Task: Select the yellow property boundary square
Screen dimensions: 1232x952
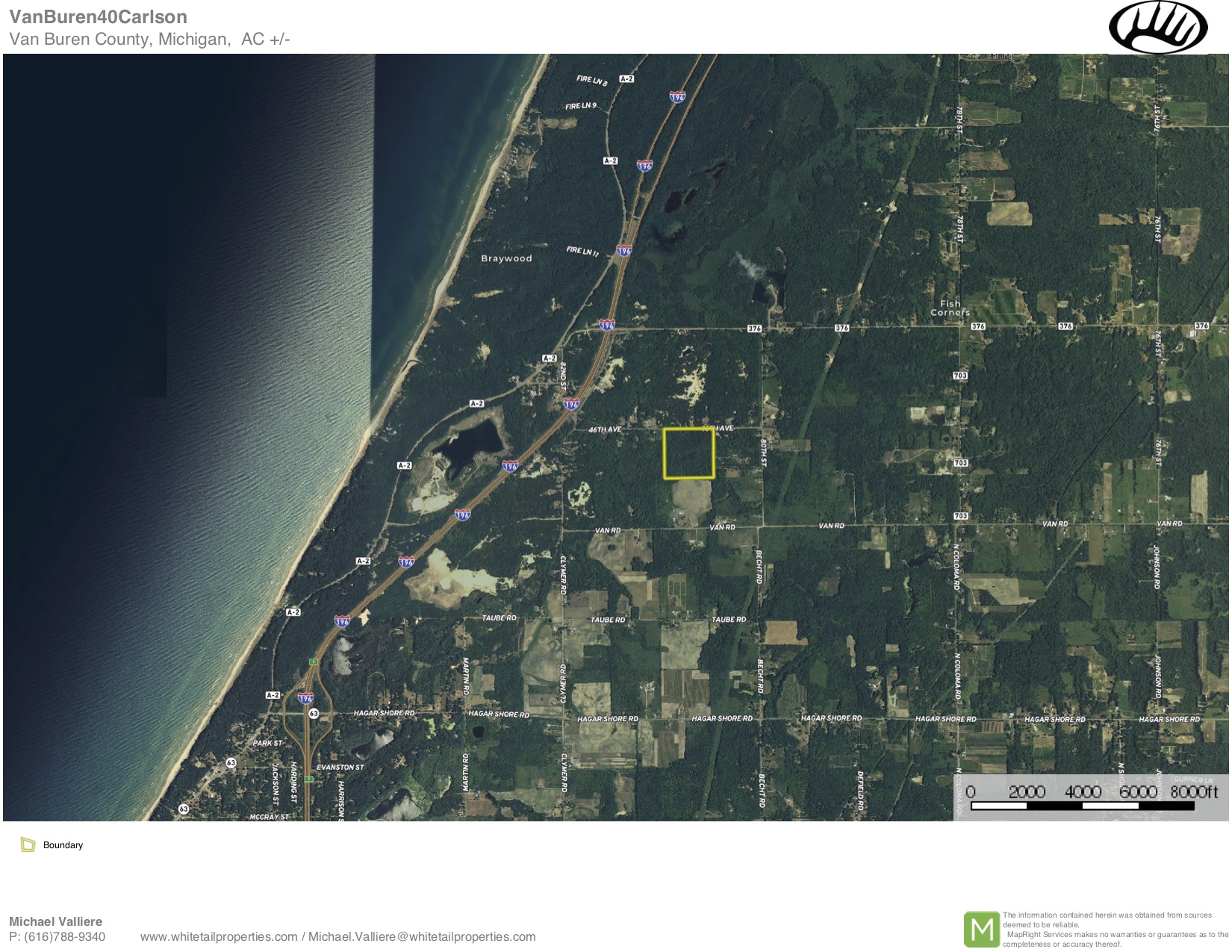Action: (688, 453)
